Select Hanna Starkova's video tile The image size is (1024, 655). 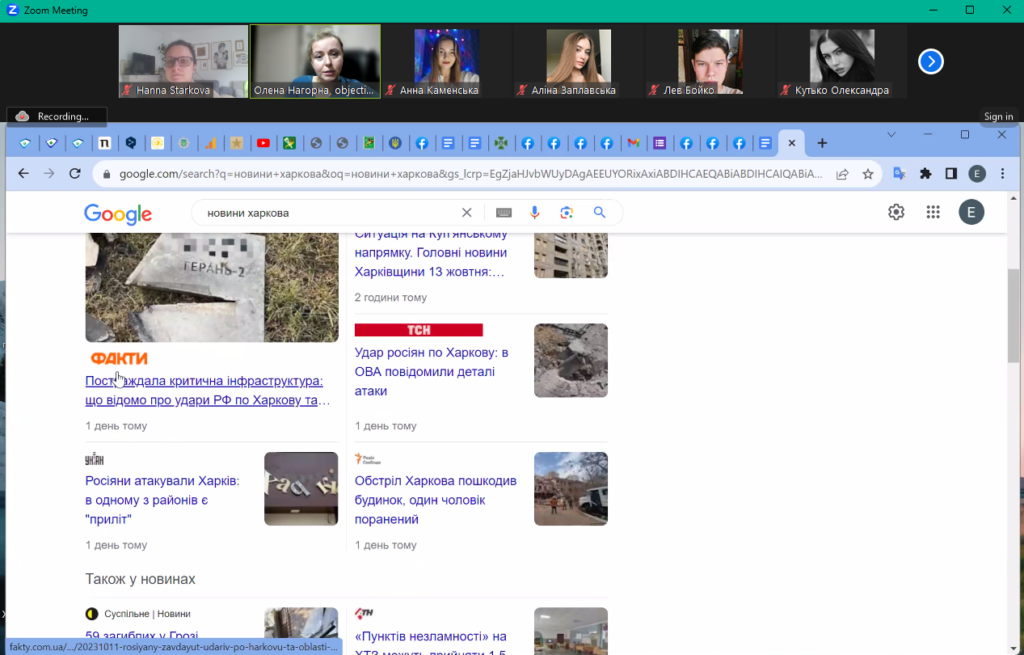184,61
